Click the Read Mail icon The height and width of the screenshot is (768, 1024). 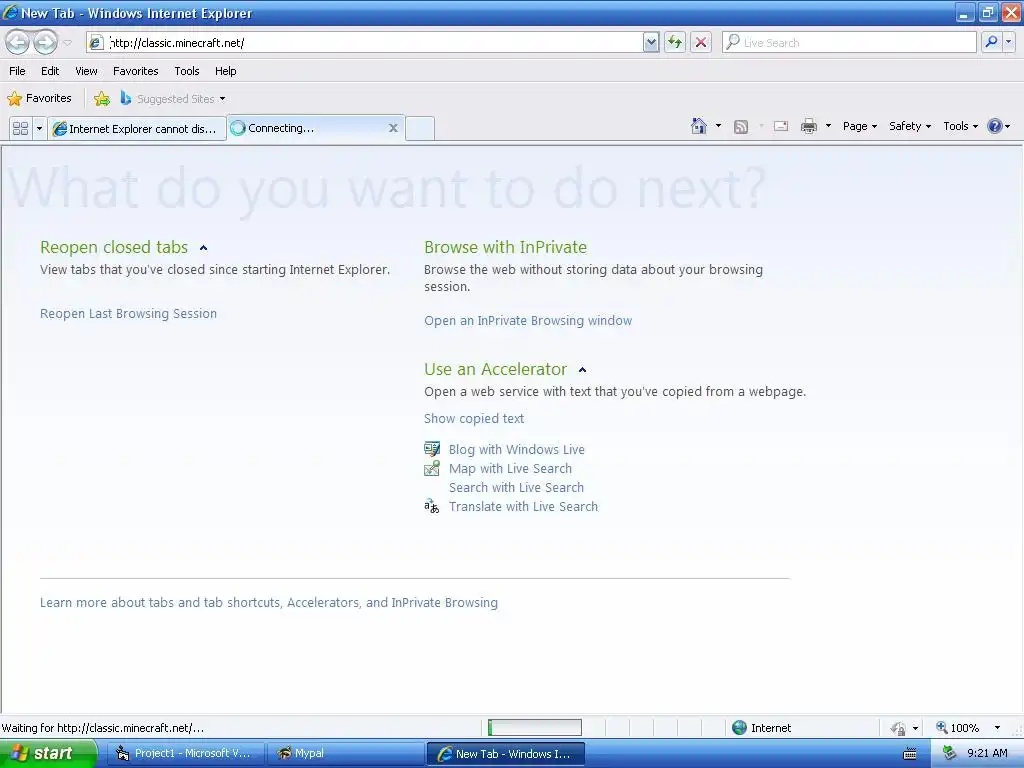[781, 127]
